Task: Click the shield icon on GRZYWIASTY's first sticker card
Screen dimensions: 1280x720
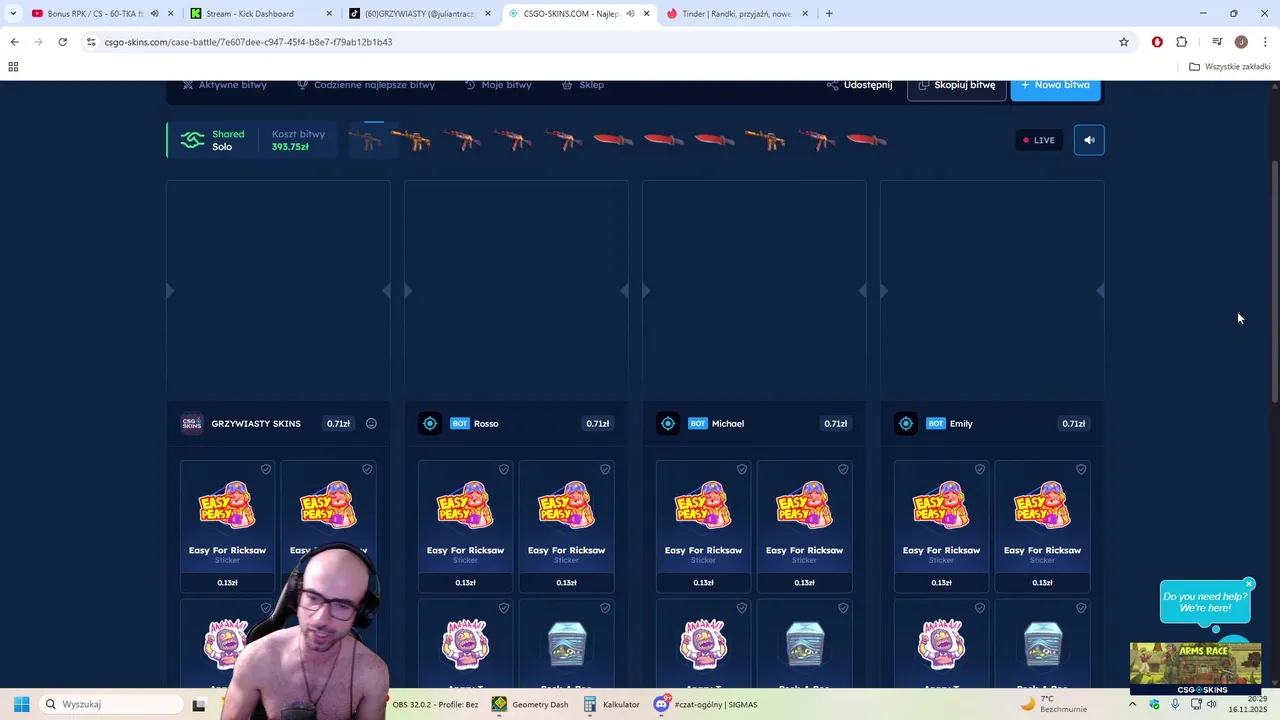Action: [x=266, y=469]
